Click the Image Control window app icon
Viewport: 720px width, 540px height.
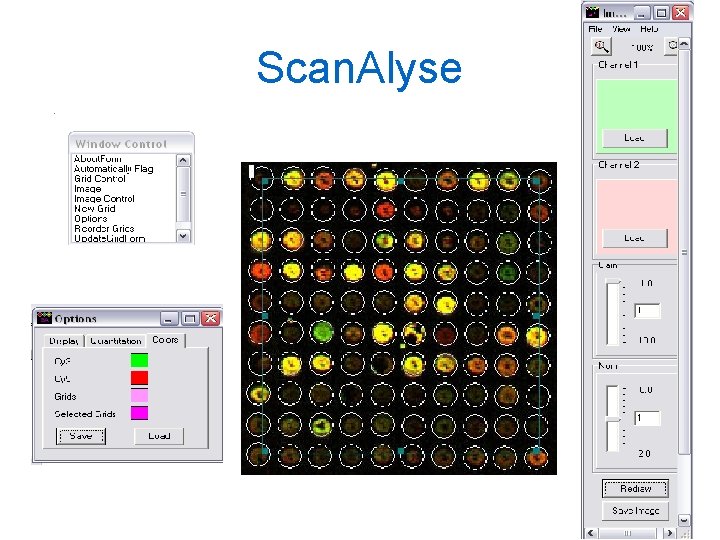(x=593, y=12)
